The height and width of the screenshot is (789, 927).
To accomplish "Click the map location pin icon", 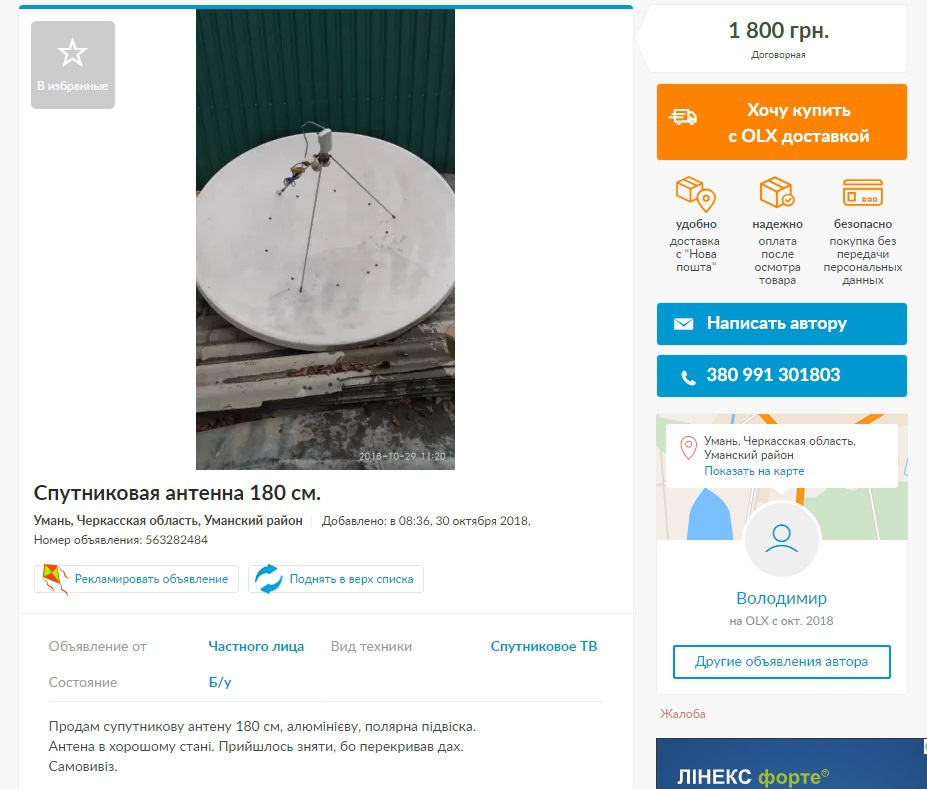I will coord(688,447).
